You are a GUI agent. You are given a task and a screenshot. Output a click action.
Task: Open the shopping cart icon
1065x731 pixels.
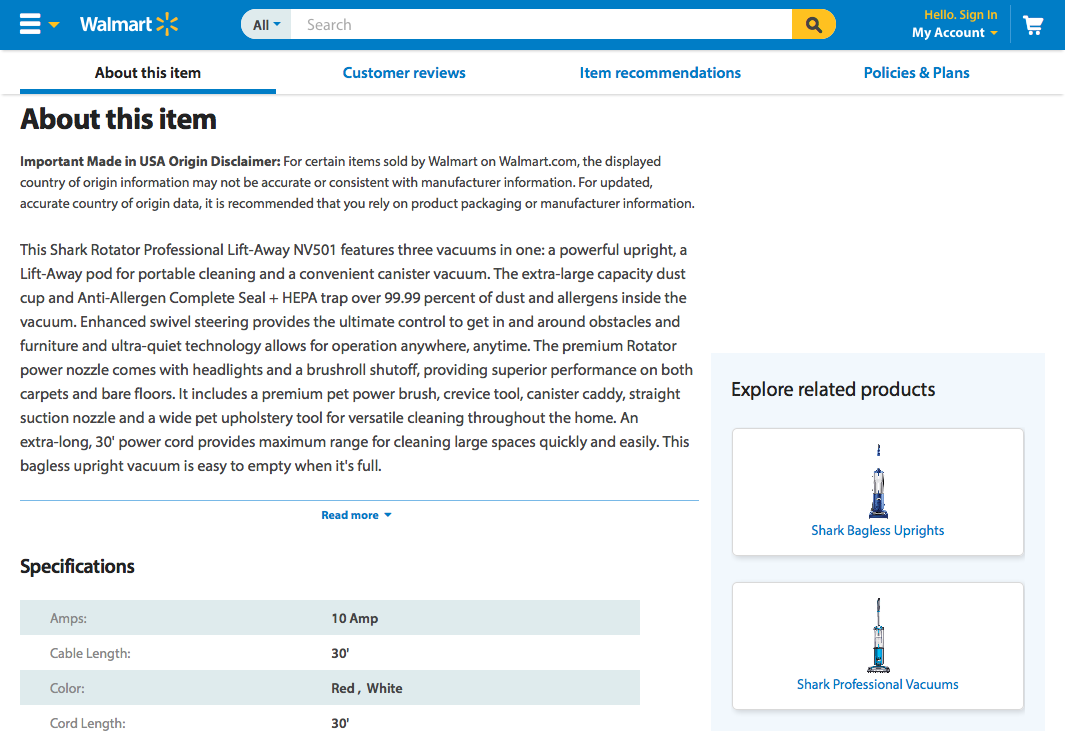[1033, 25]
